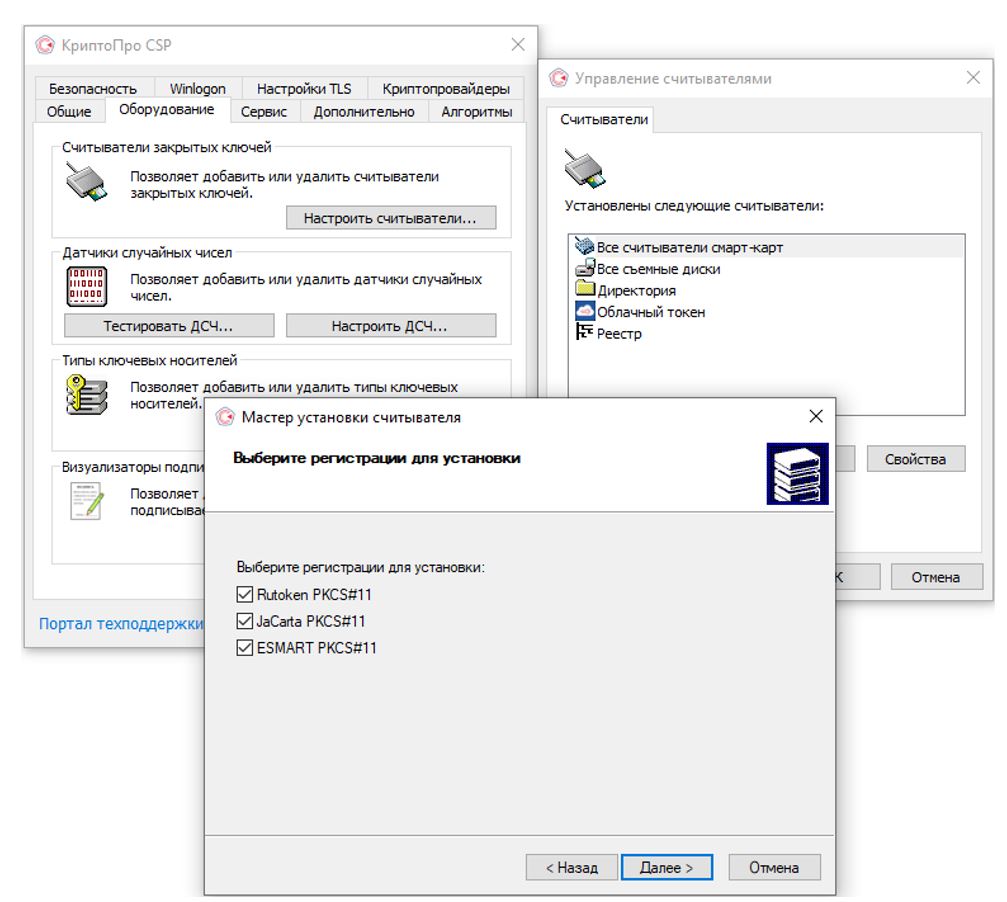
Task: Click the Реестр registry icon
Action: click(584, 332)
